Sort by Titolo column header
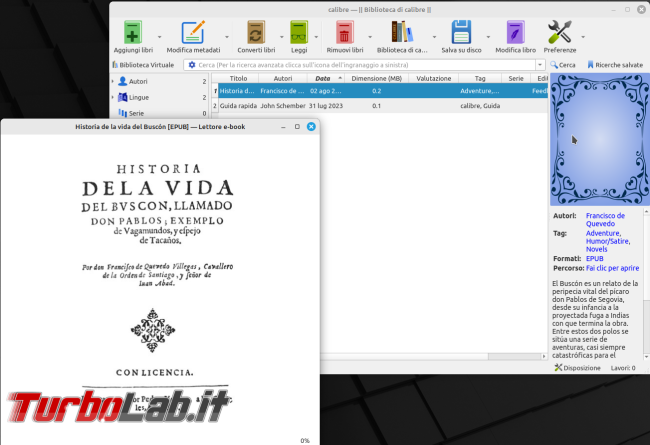 [x=238, y=78]
